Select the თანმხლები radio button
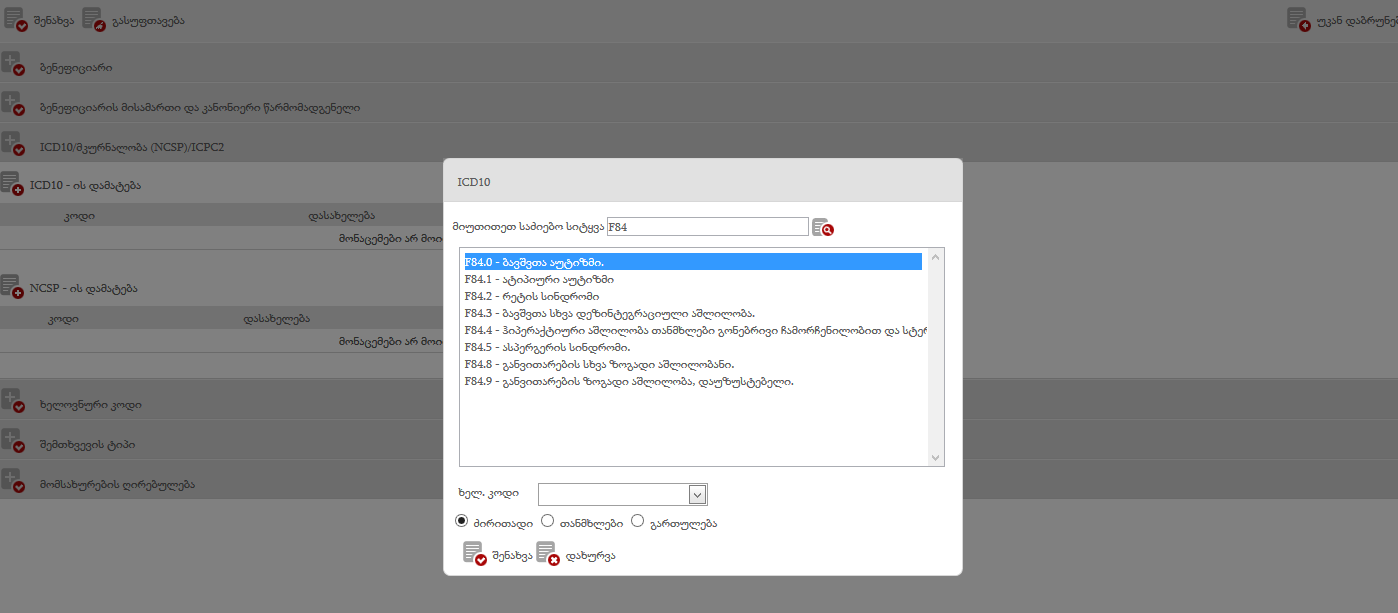Screen dimensions: 1398x613 tap(547, 521)
